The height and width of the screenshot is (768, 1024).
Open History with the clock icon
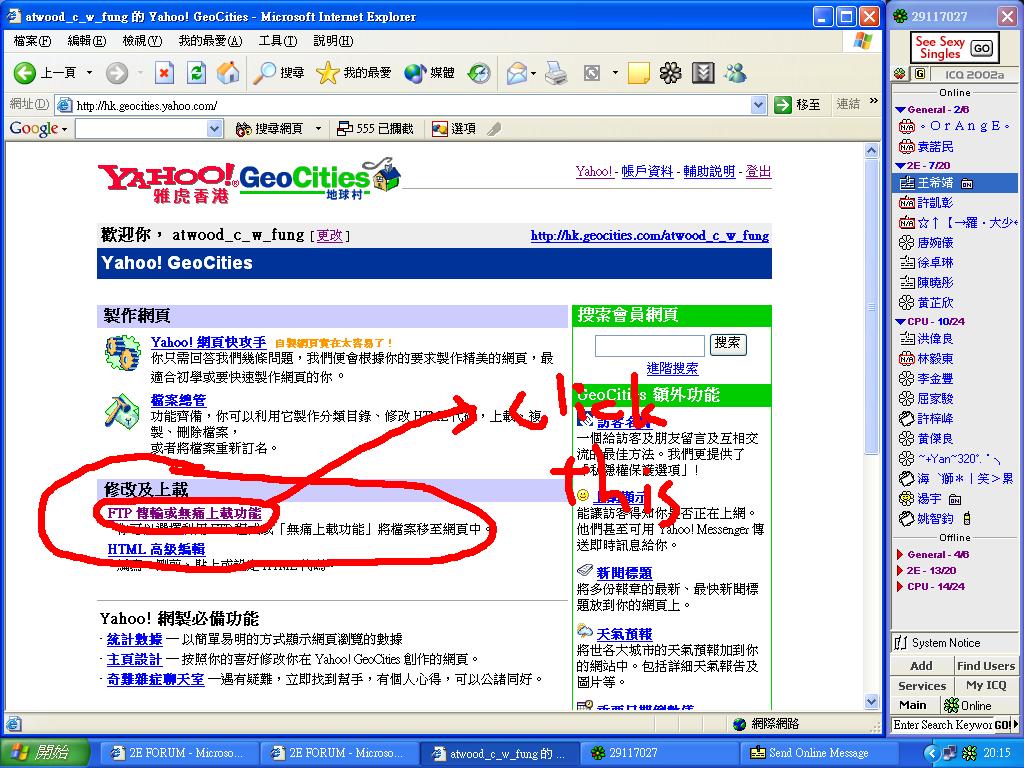pyautogui.click(x=479, y=72)
